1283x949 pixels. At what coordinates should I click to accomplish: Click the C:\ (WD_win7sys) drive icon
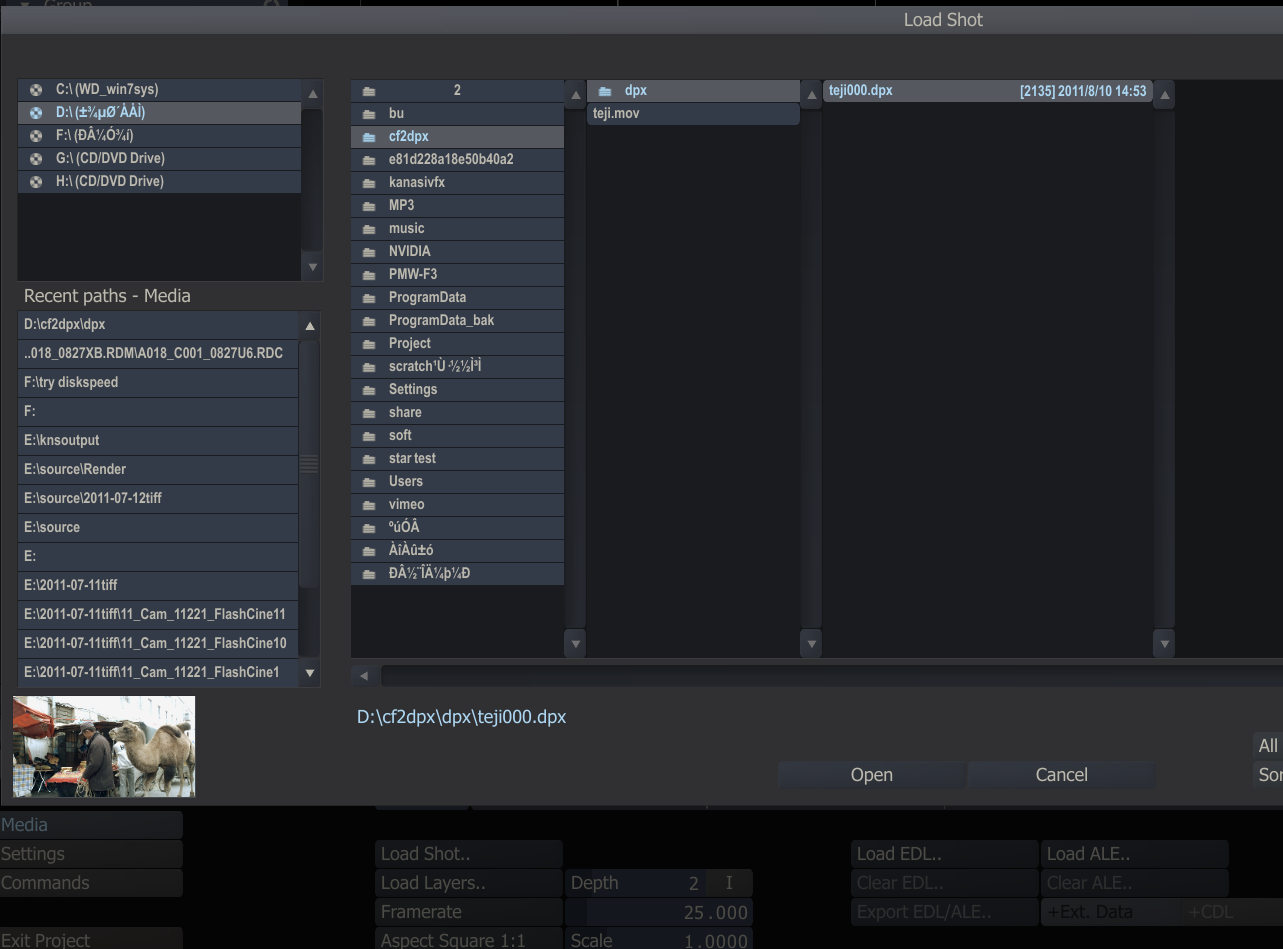click(36, 90)
